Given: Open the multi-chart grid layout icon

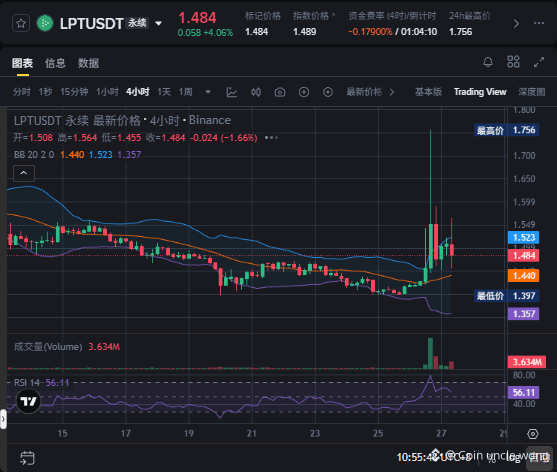Looking at the screenshot, I should pos(513,62).
